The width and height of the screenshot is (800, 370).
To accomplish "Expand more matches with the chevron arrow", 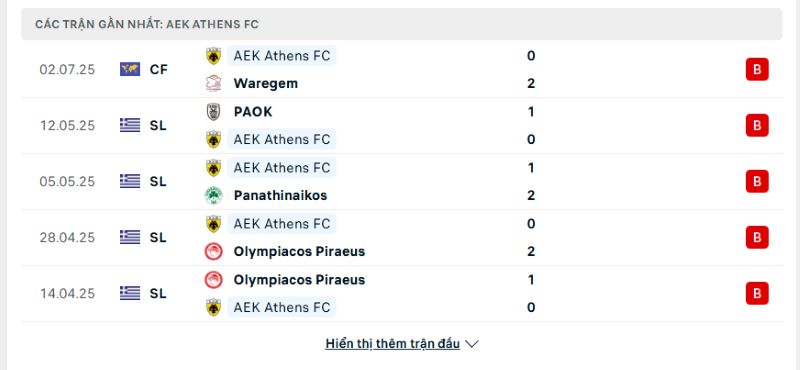I will [472, 344].
